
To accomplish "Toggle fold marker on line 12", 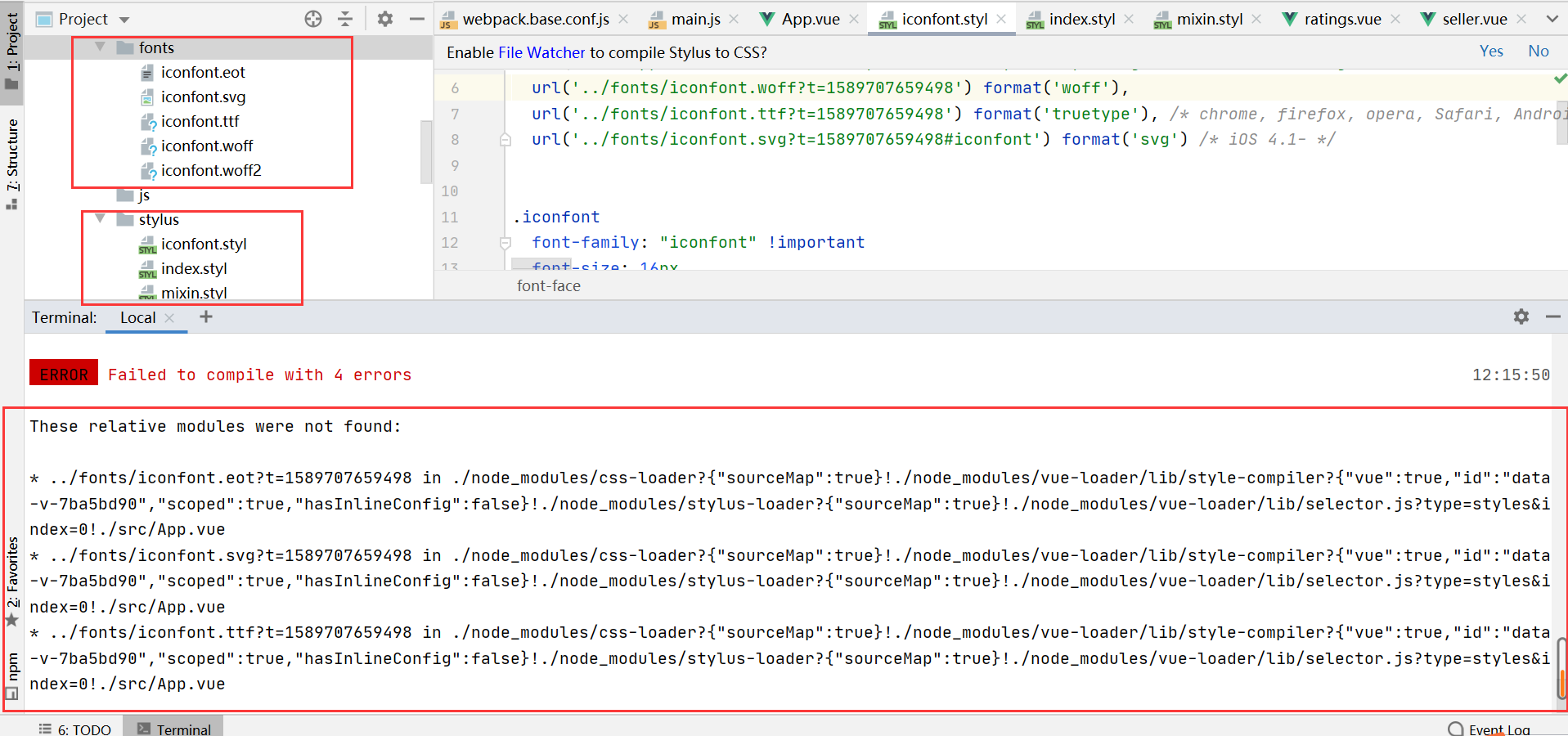I will click(x=505, y=243).
